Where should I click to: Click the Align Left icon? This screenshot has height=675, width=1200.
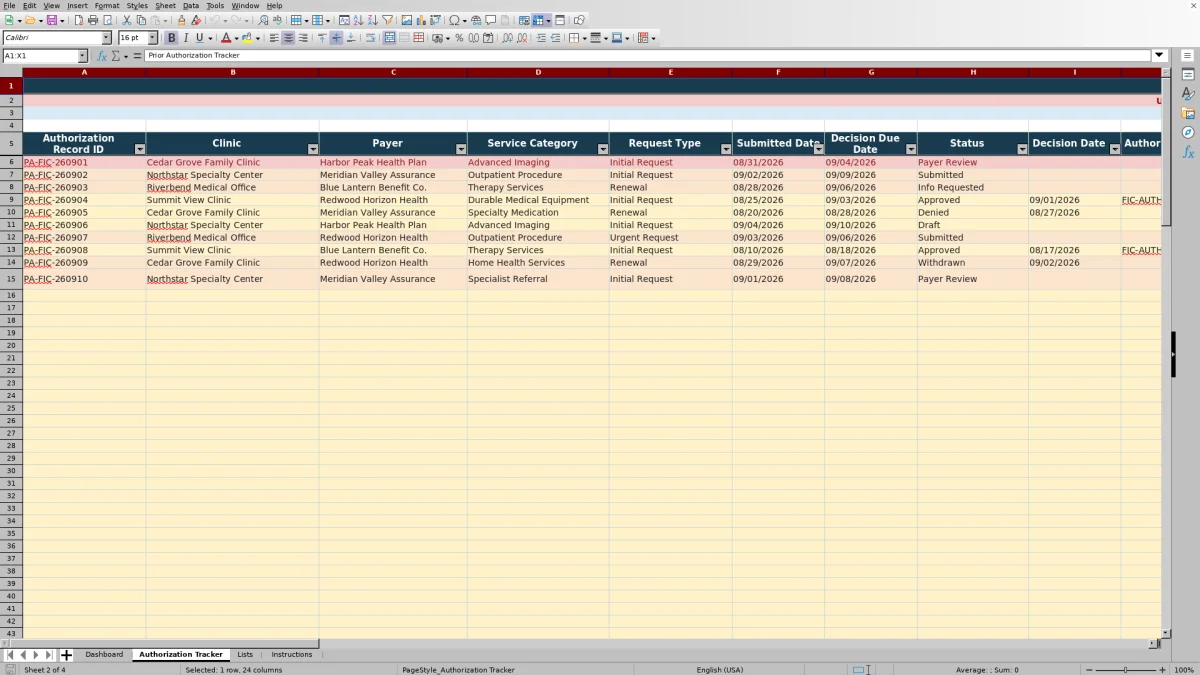click(274, 38)
